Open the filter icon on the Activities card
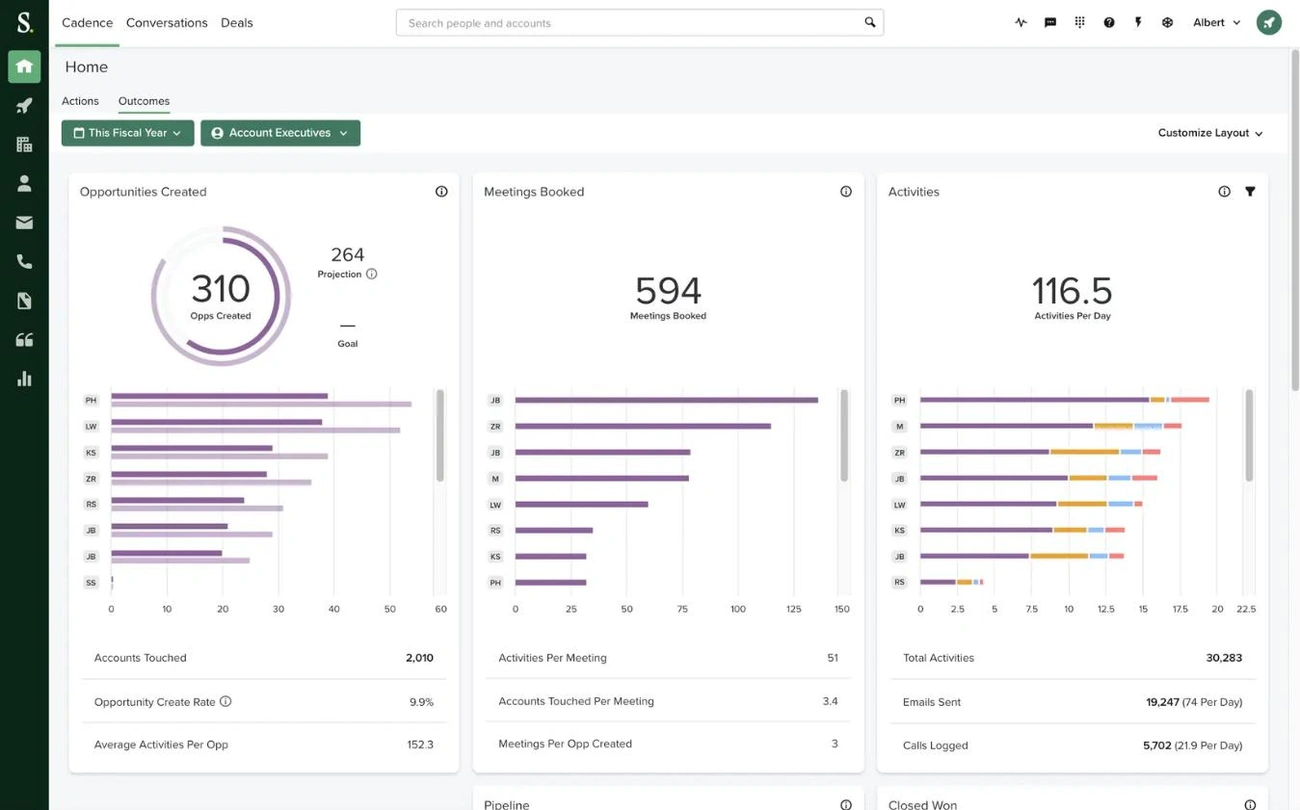 [x=1250, y=191]
